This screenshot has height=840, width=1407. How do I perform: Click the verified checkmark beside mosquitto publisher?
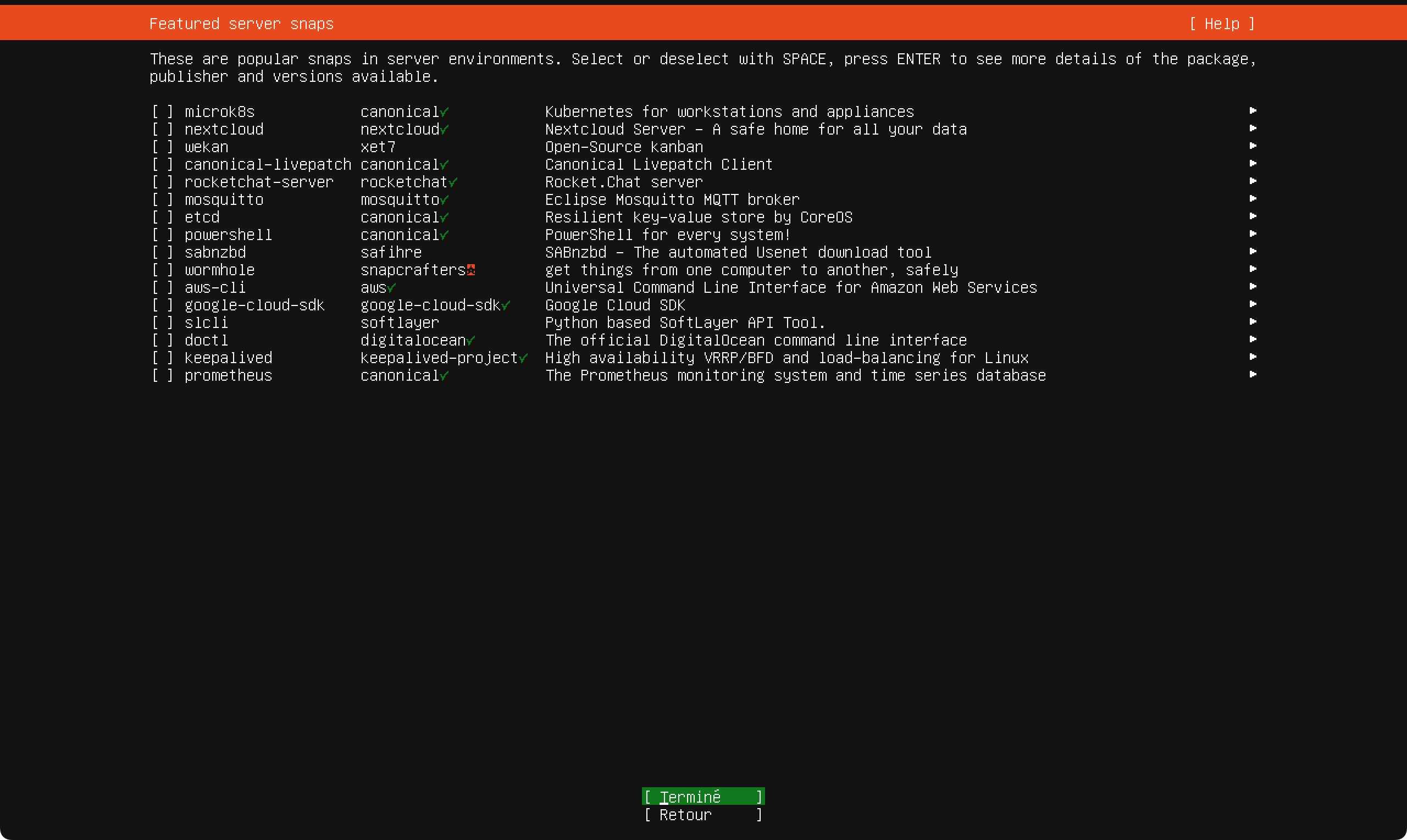click(445, 200)
